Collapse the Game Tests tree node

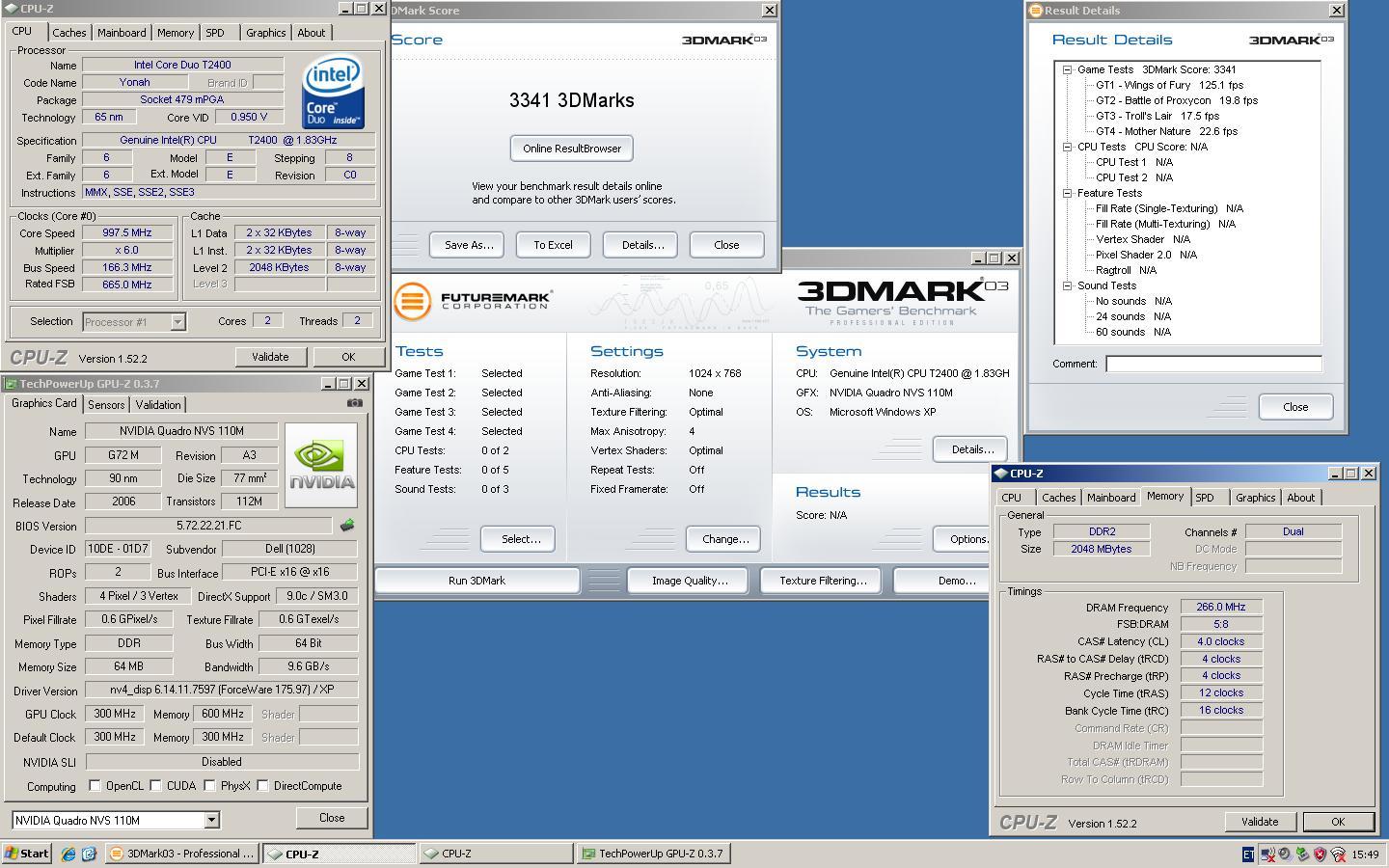click(1068, 69)
